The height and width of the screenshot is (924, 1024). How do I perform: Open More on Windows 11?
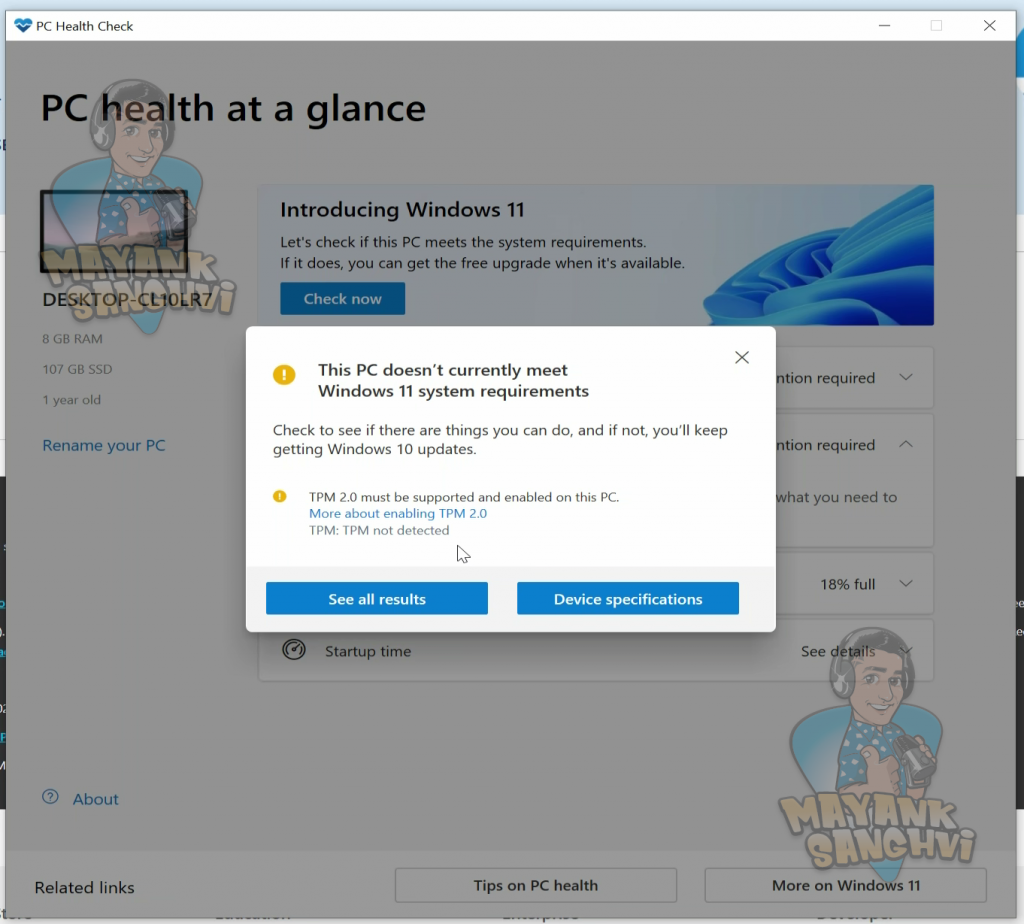tap(845, 885)
